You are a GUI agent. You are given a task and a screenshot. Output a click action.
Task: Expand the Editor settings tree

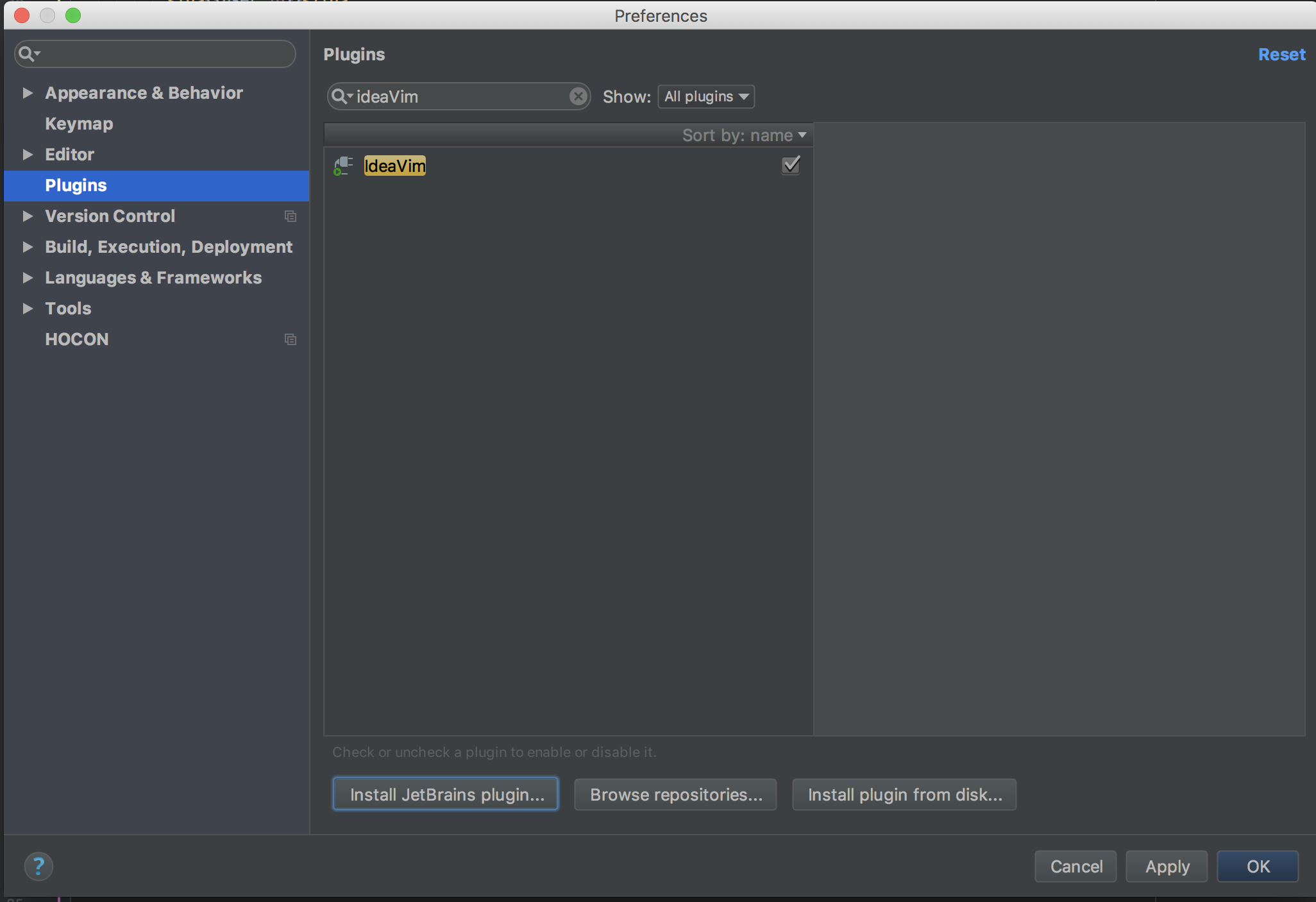point(28,155)
